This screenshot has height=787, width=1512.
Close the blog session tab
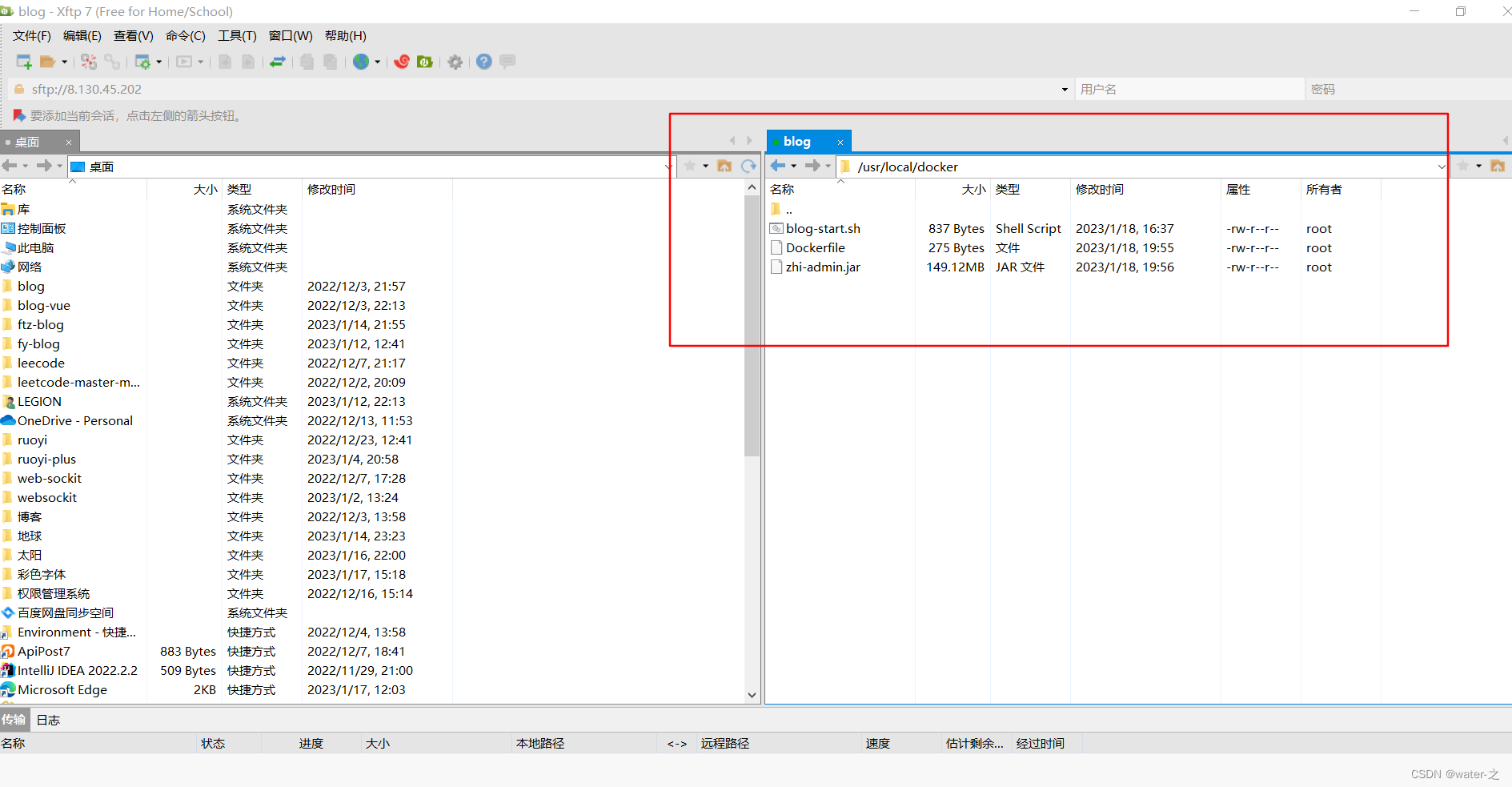(x=840, y=143)
